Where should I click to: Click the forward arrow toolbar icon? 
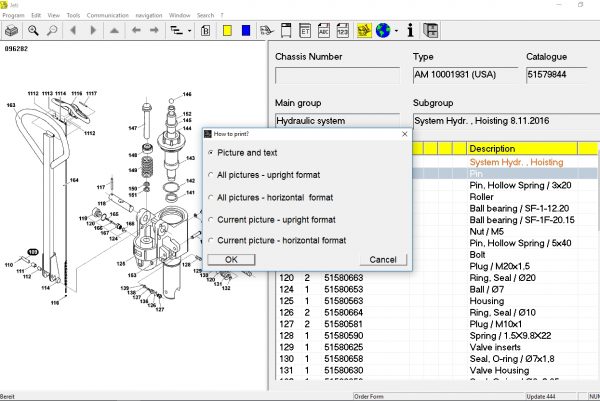point(154,30)
